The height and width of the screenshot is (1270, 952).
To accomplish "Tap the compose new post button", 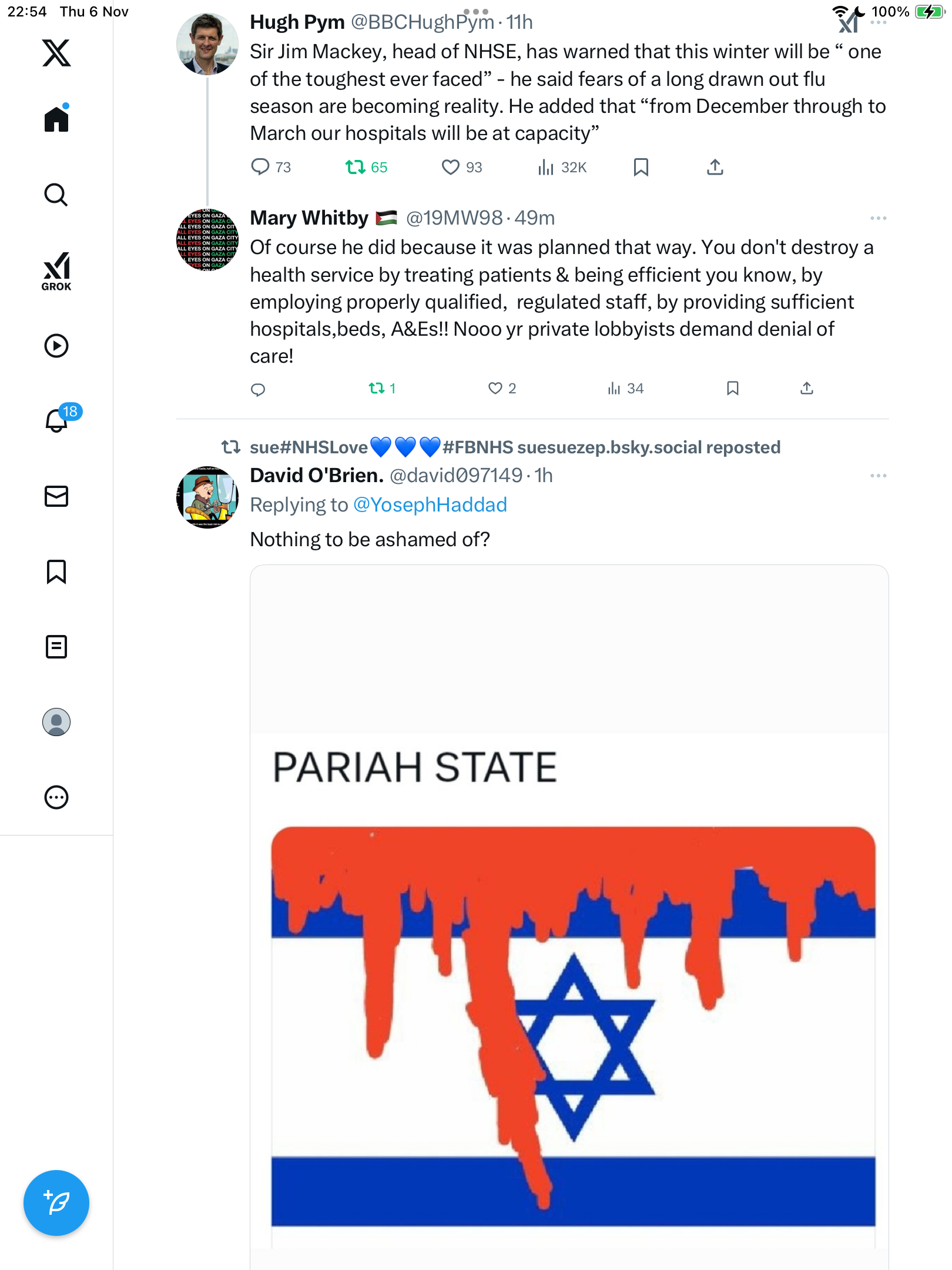I will 56,1203.
